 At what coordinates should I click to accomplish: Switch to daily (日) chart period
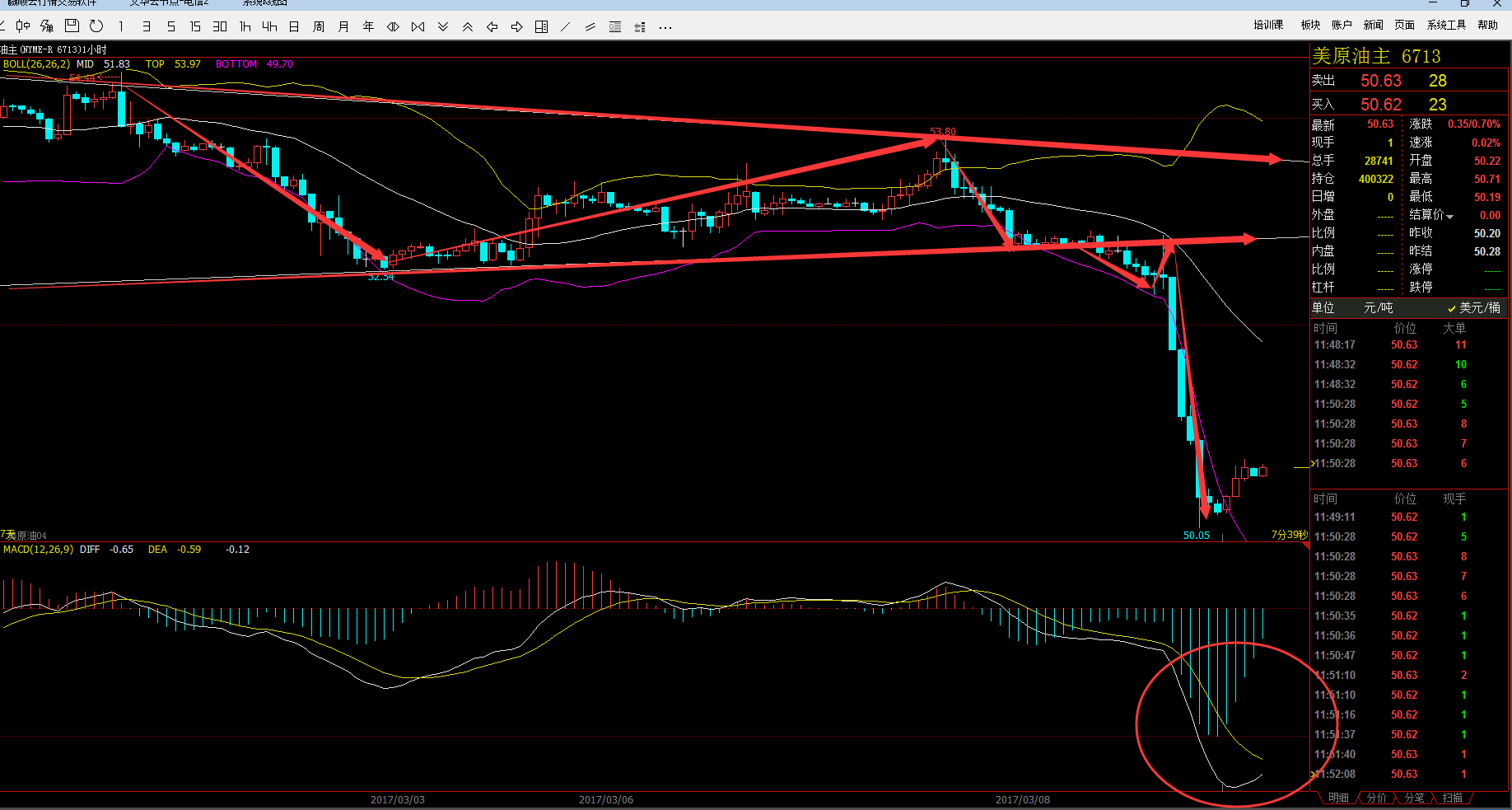pos(294,26)
